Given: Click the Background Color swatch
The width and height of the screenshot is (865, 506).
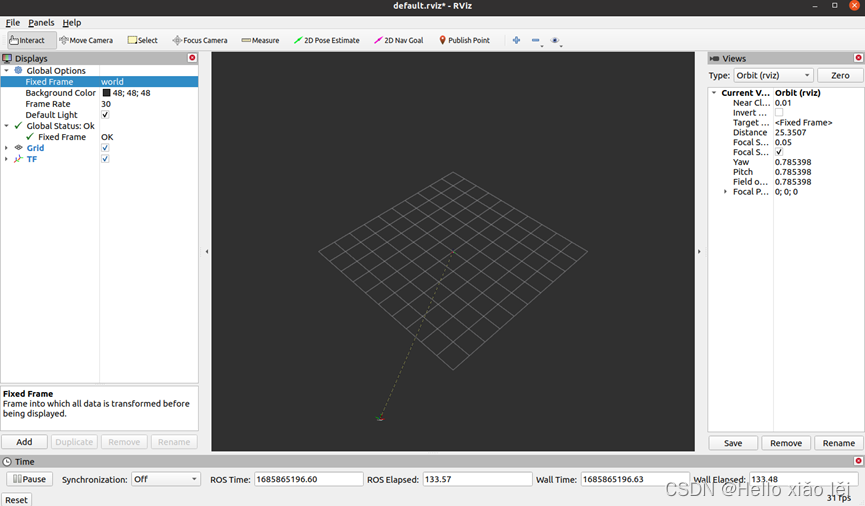Looking at the screenshot, I should pos(106,93).
